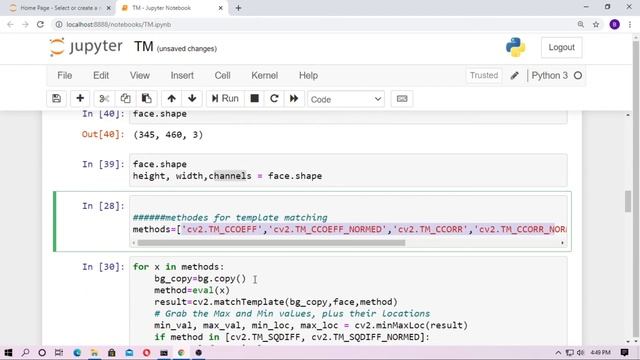Click the right arrow of the cell's horizontal scrollbar
This screenshot has width=640, height=360.
point(562,243)
